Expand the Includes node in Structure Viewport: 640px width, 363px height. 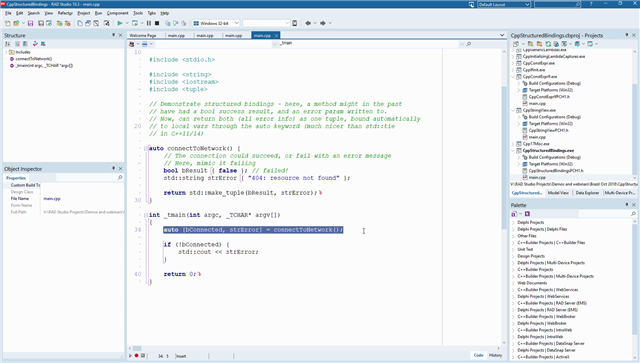pyautogui.click(x=6, y=52)
